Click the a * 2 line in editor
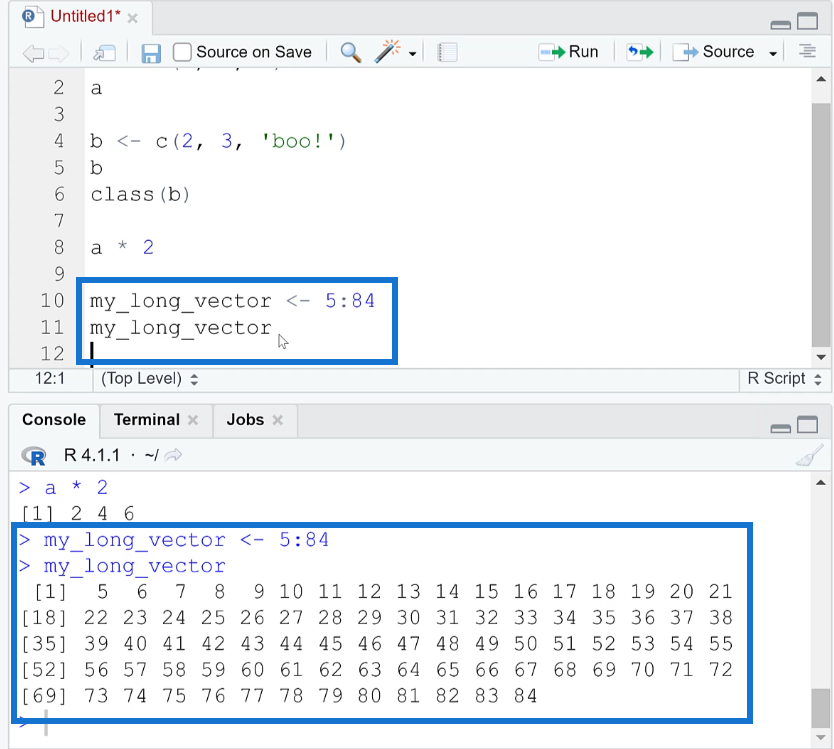This screenshot has width=834, height=749. point(122,248)
